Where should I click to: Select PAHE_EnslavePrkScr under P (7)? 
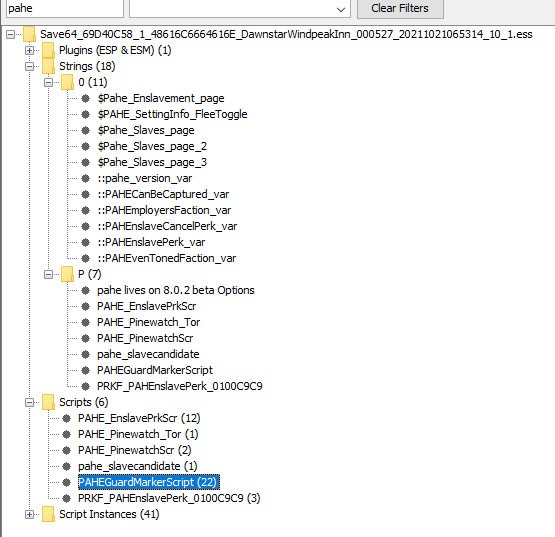[x=146, y=306]
